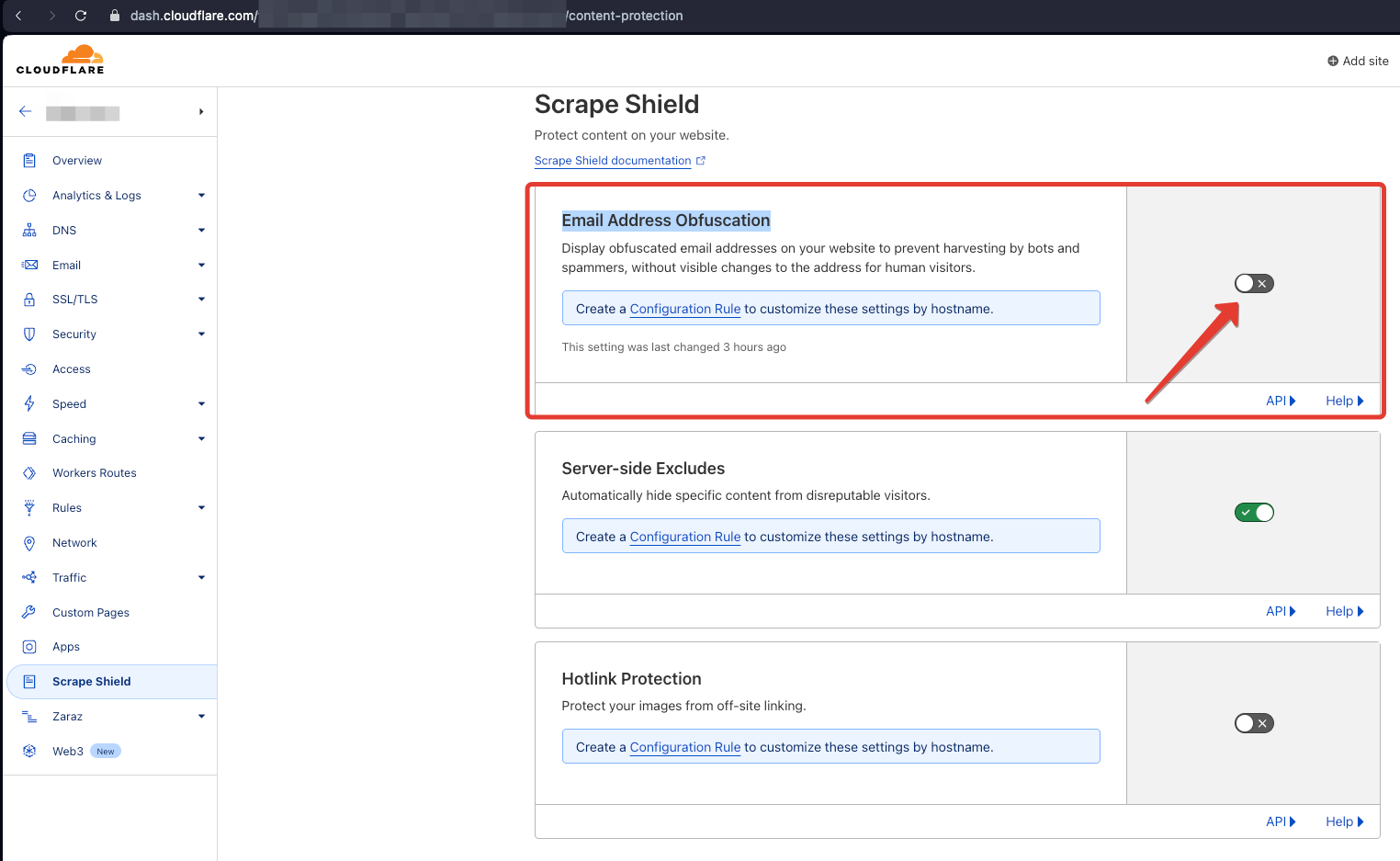Image resolution: width=1400 pixels, height=861 pixels.
Task: Click the Caching icon in sidebar
Action: tap(29, 439)
